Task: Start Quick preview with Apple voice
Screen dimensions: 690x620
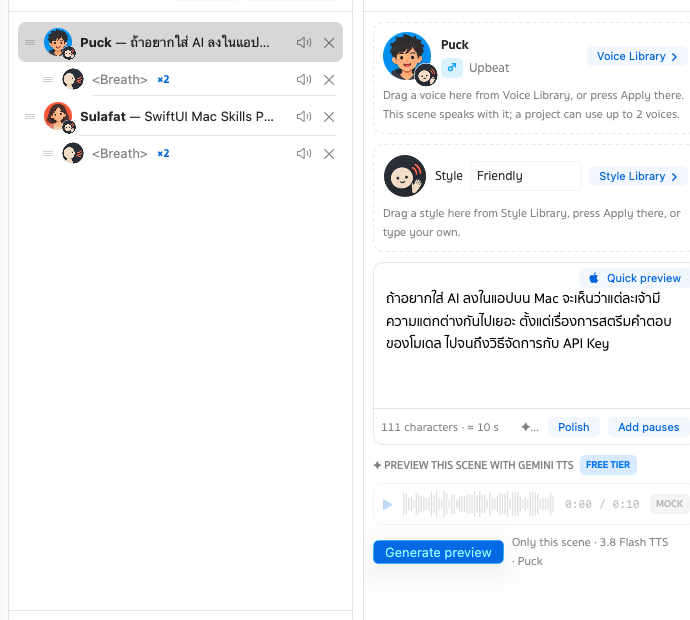Action: [x=635, y=278]
